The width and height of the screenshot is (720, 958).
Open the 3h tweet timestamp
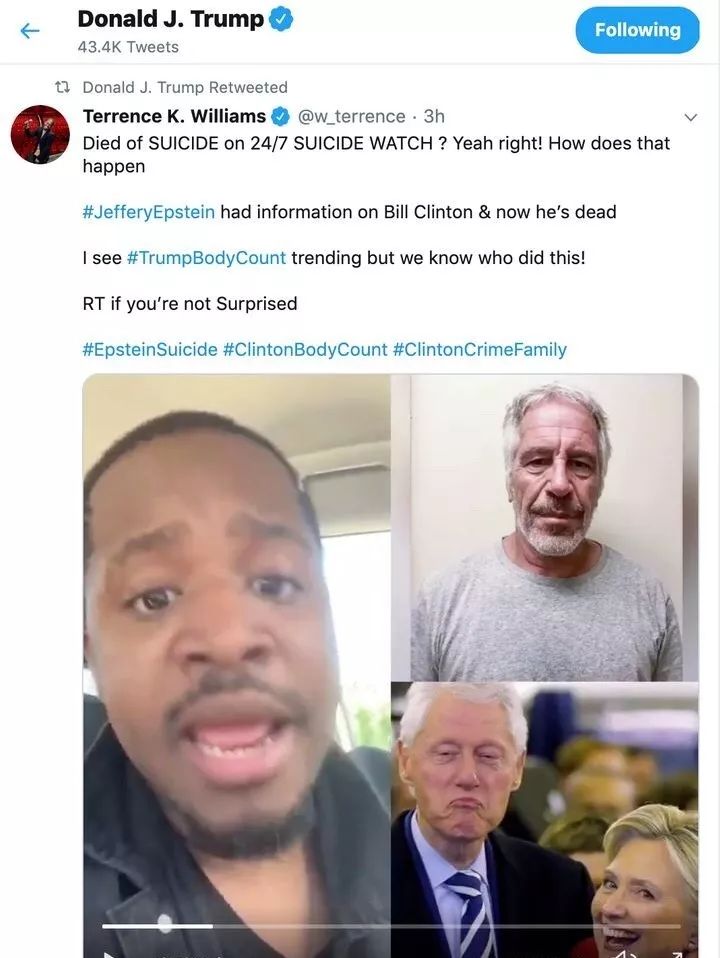click(x=434, y=116)
